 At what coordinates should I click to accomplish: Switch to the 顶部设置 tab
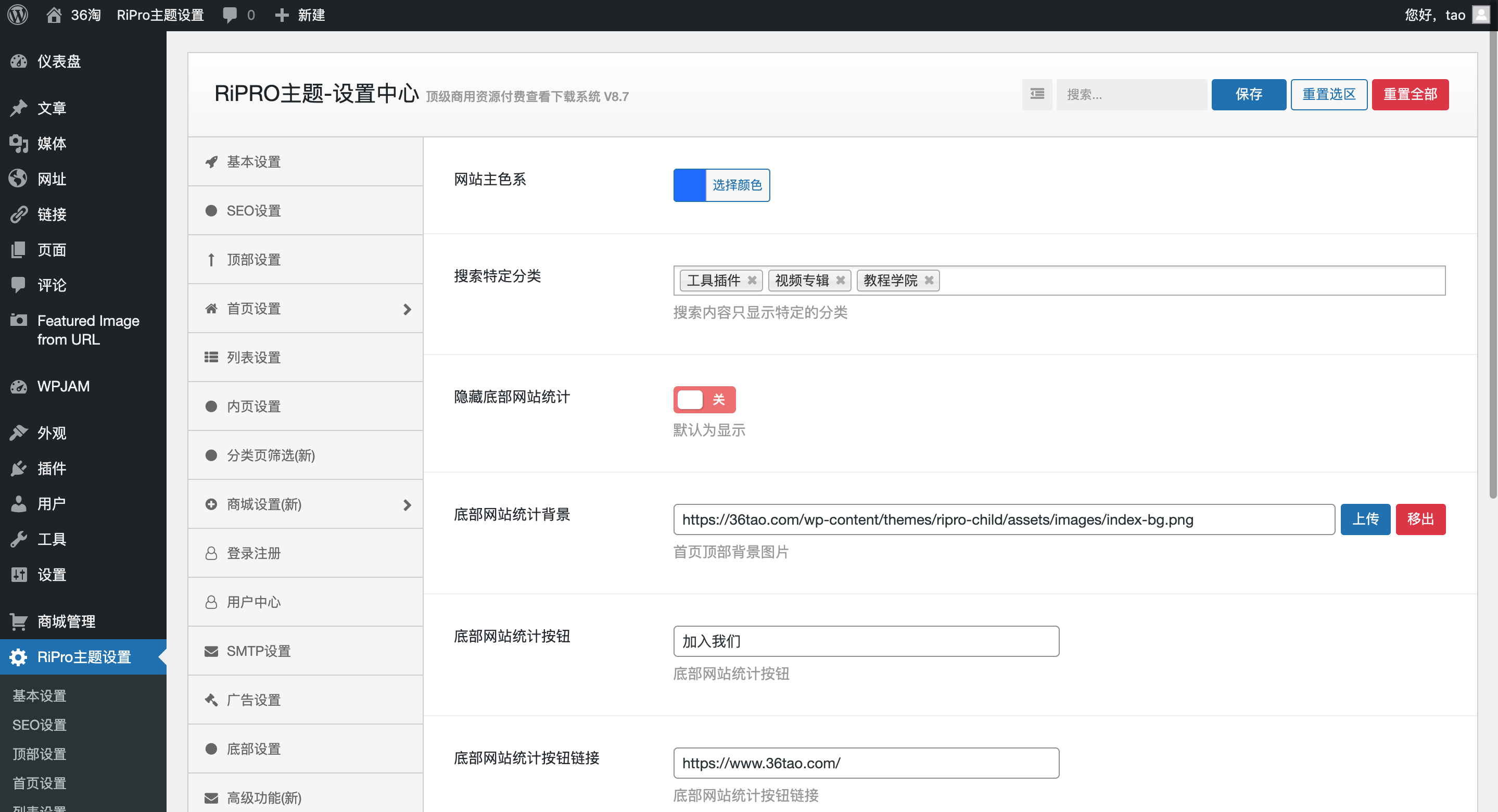point(306,259)
